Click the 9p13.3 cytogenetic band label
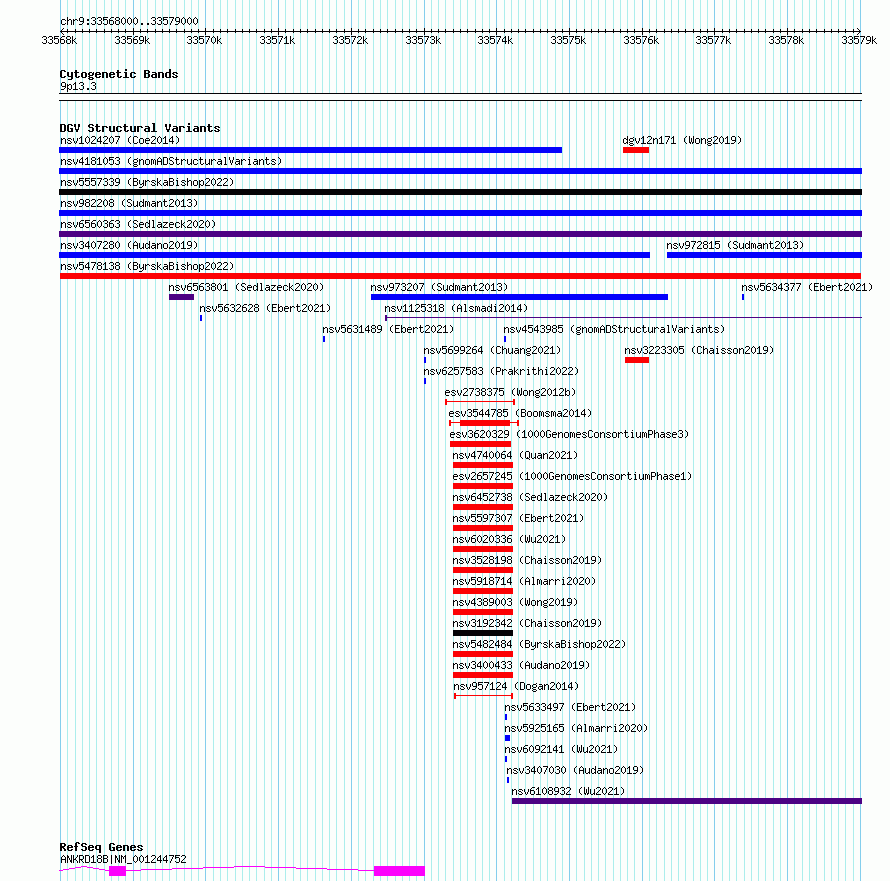Viewport: 890px width, 881px height. 78,87
